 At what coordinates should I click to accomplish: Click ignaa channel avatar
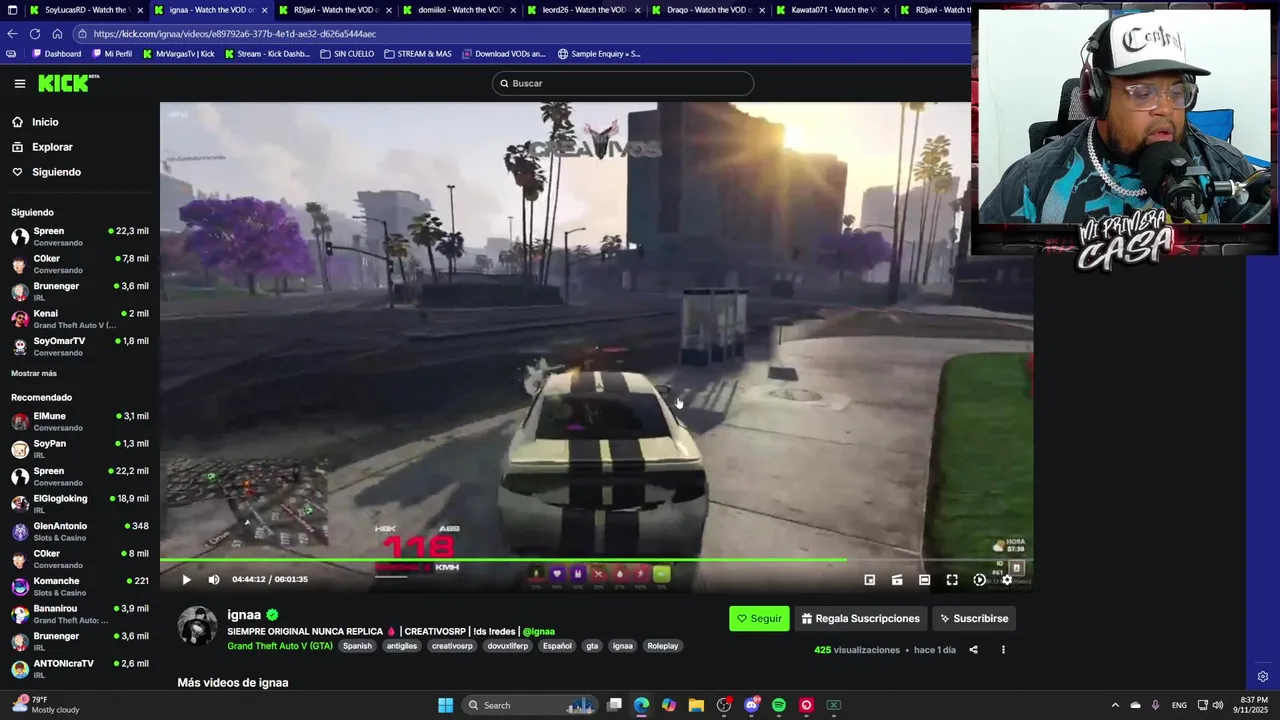coord(197,626)
